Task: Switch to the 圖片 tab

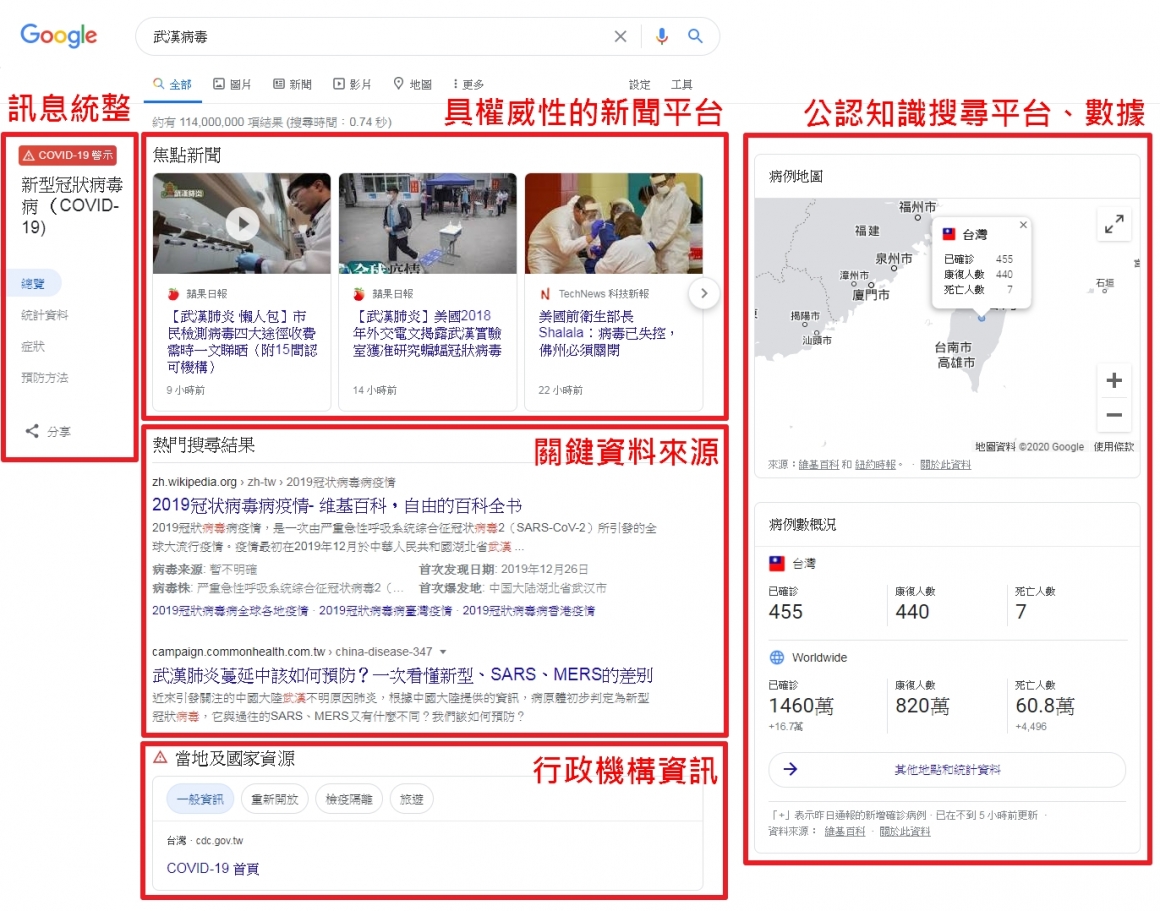Action: coord(232,84)
